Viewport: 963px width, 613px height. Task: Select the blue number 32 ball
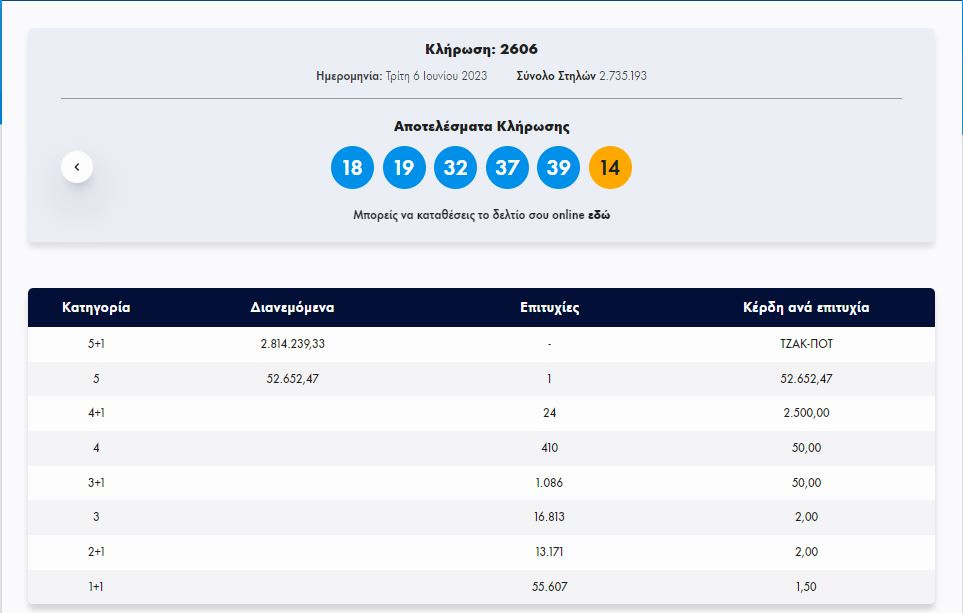point(455,167)
